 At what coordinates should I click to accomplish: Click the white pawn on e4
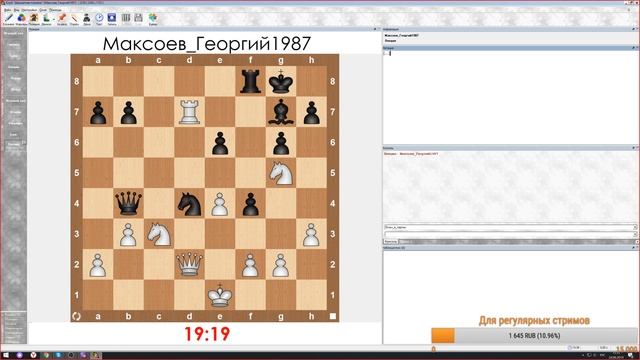[220, 203]
